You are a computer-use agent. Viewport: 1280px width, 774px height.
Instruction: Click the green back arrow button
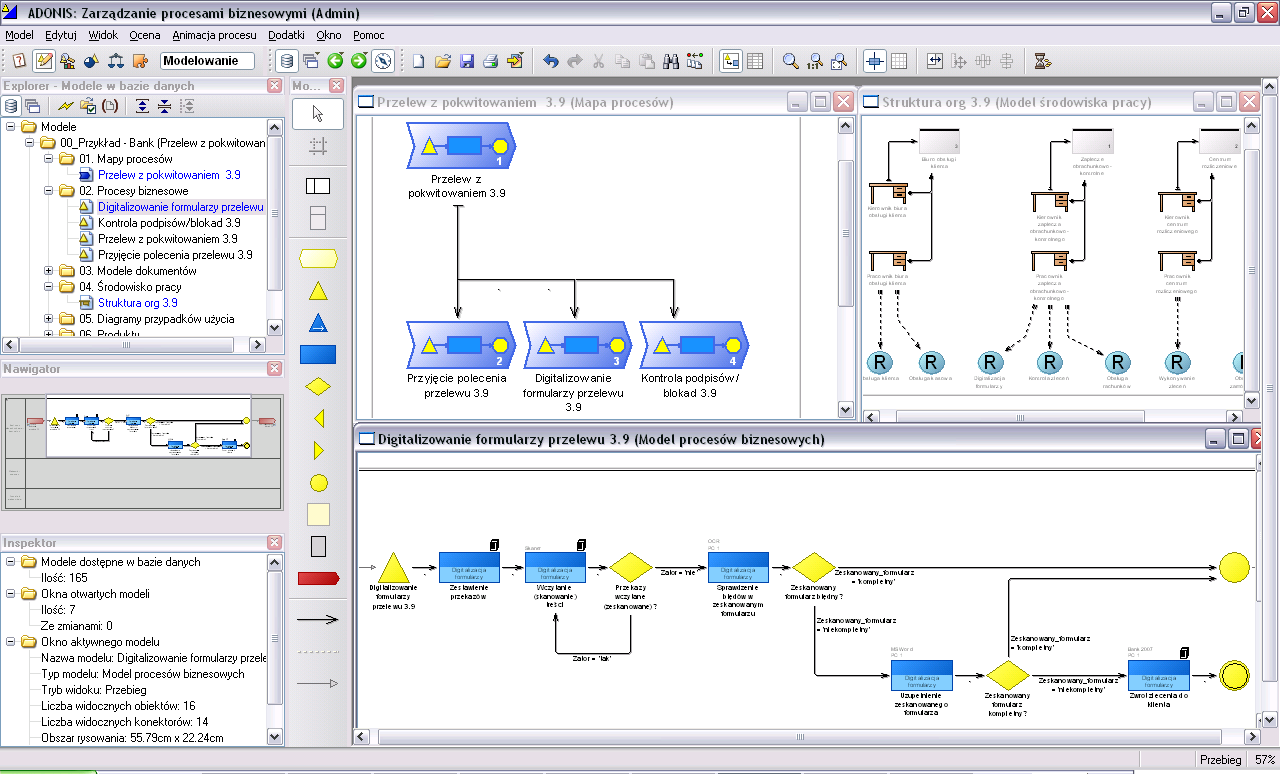[335, 61]
